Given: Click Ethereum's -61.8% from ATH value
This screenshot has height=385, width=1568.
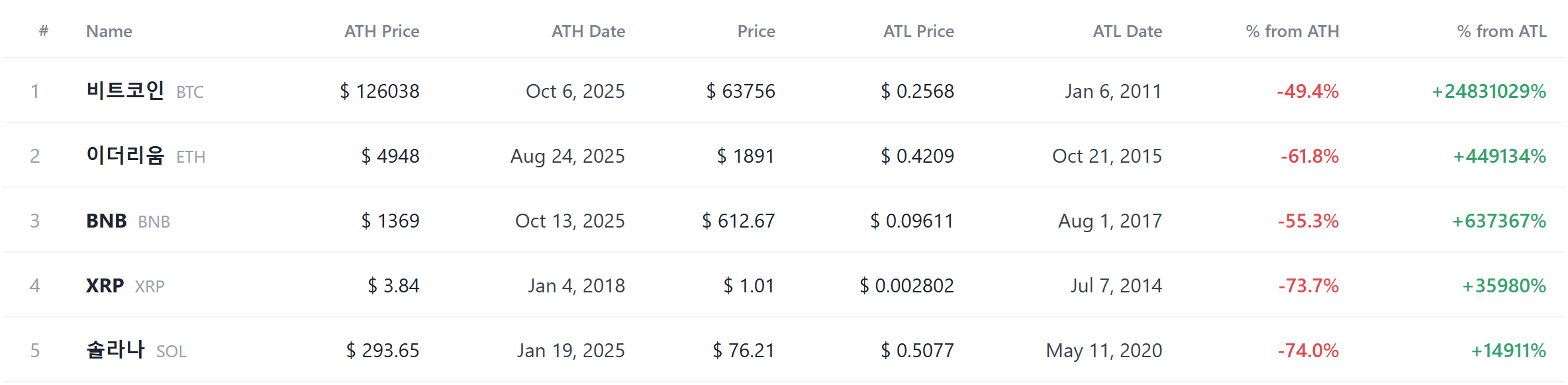Looking at the screenshot, I should tap(1309, 156).
